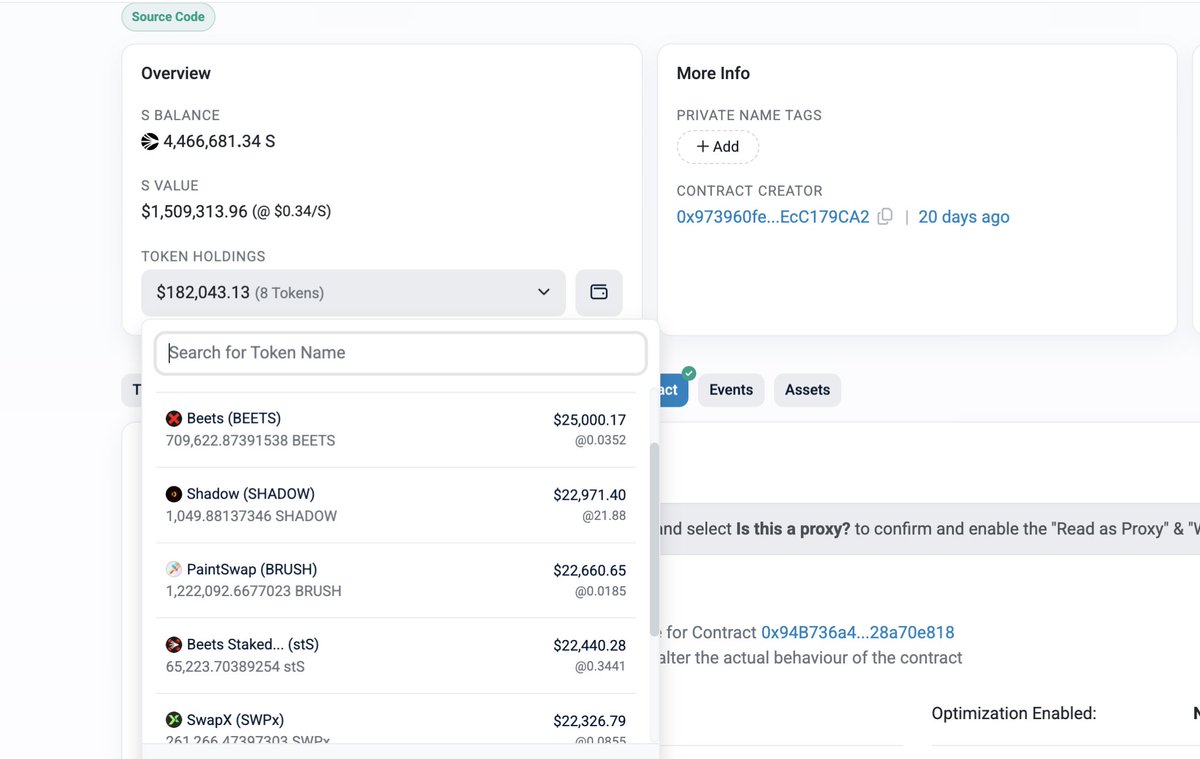Open the Assets tab
Viewport: 1200px width, 759px height.
[x=807, y=390]
